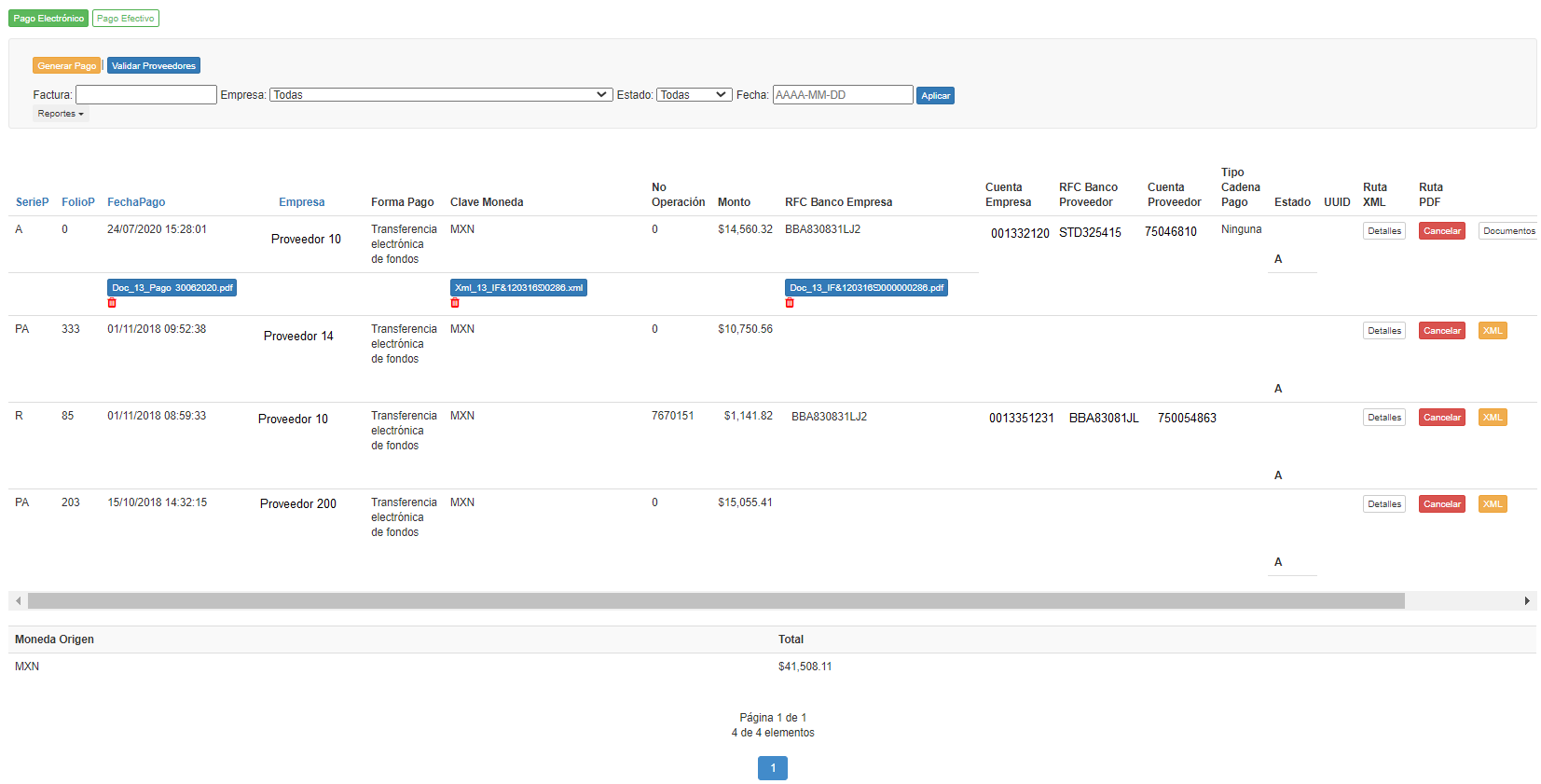Image resolution: width=1541 pixels, height=784 pixels.
Task: Sort by the FechaPago column header
Action: click(136, 202)
